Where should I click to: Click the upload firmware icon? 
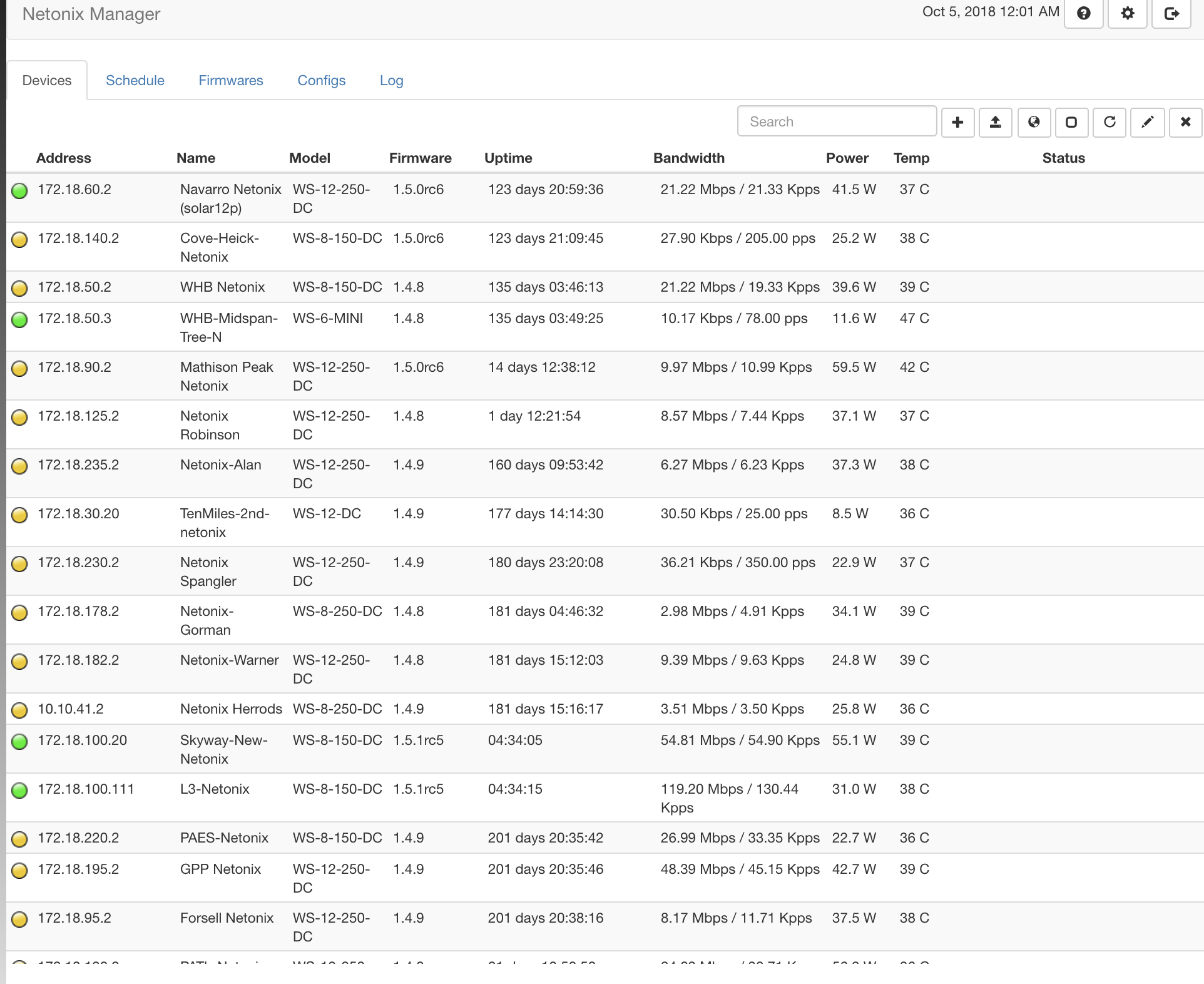click(x=996, y=122)
